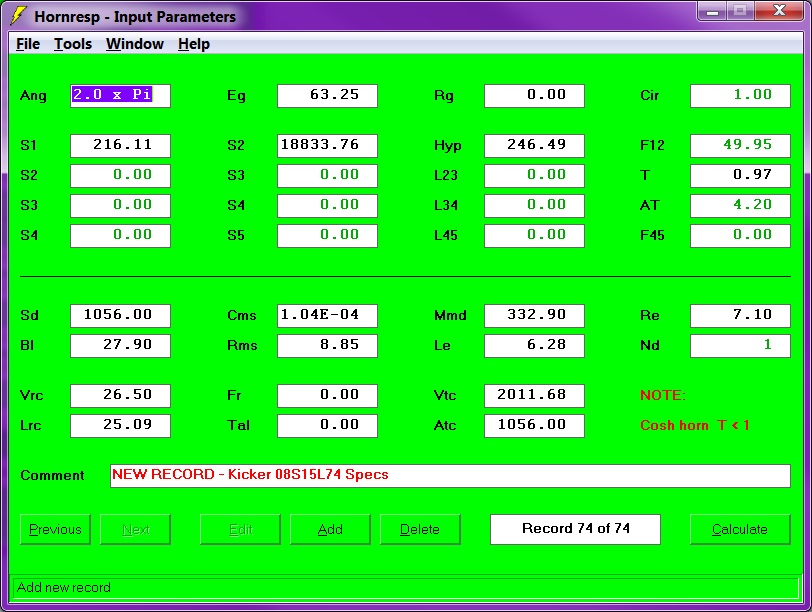Click the Next record button
The image size is (812, 612).
click(135, 529)
